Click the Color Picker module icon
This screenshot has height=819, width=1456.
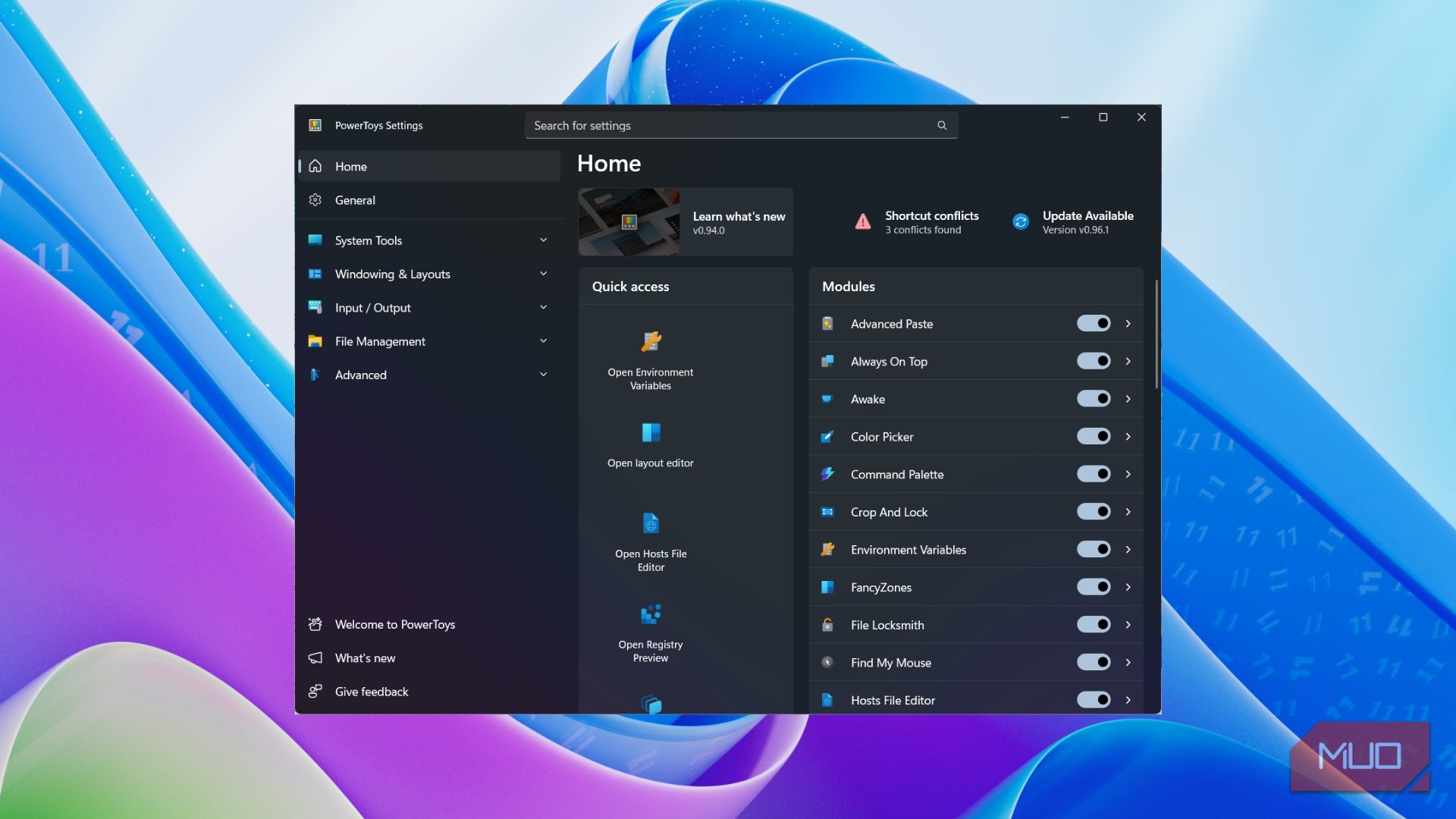coord(827,437)
